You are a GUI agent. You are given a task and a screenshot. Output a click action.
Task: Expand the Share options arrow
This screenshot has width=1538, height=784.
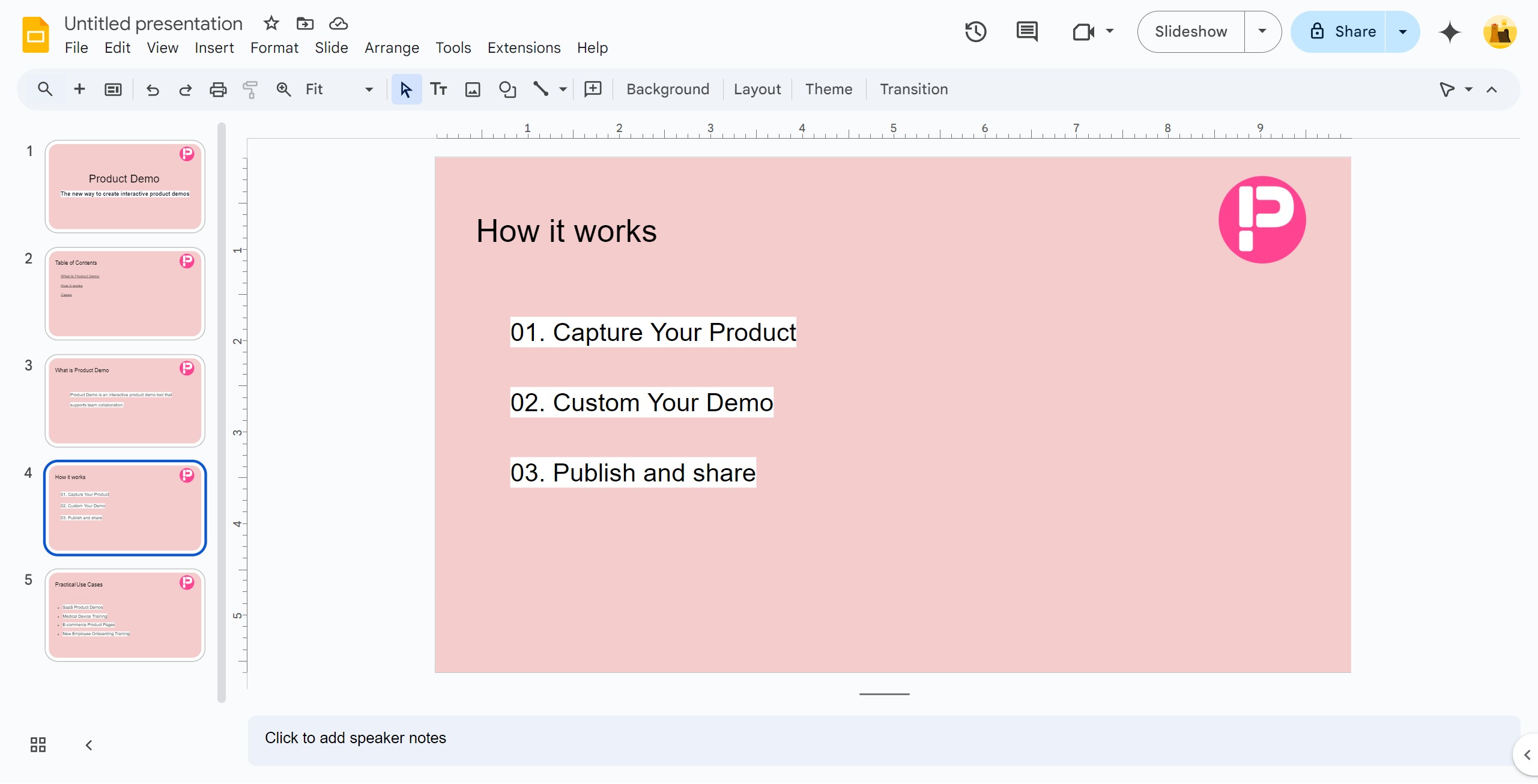pos(1402,31)
